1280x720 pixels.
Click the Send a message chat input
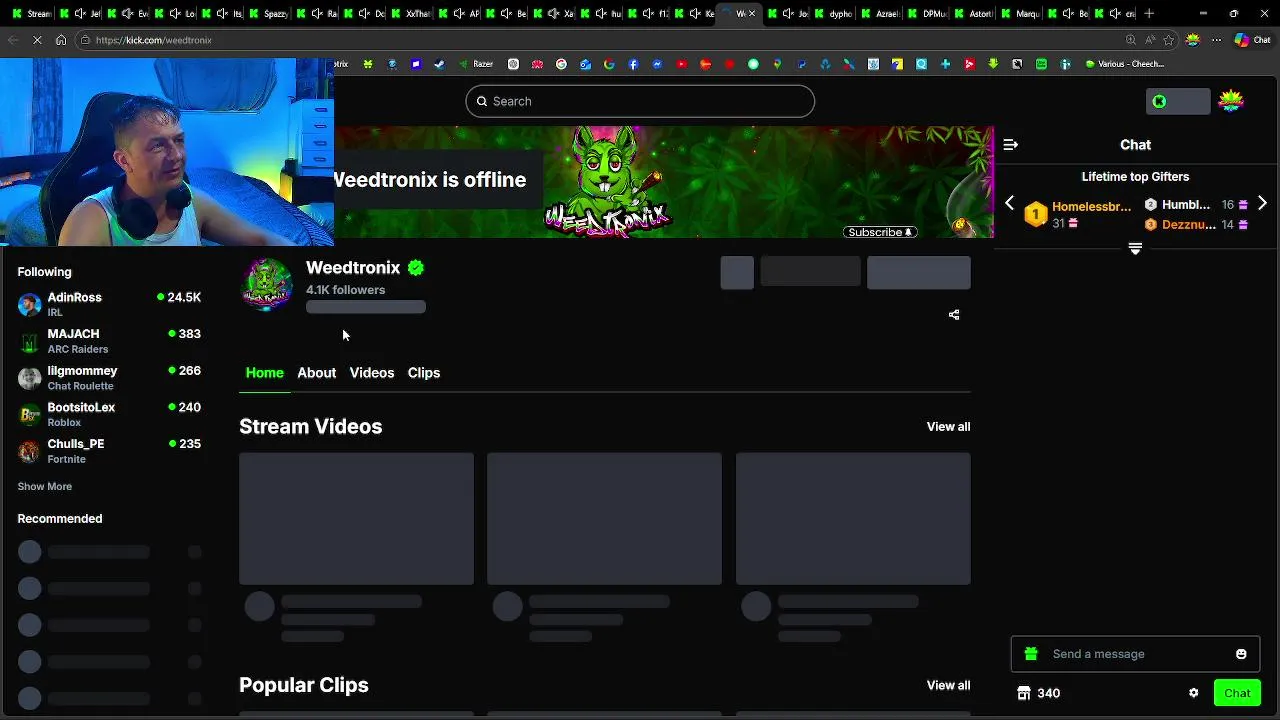(x=1135, y=654)
